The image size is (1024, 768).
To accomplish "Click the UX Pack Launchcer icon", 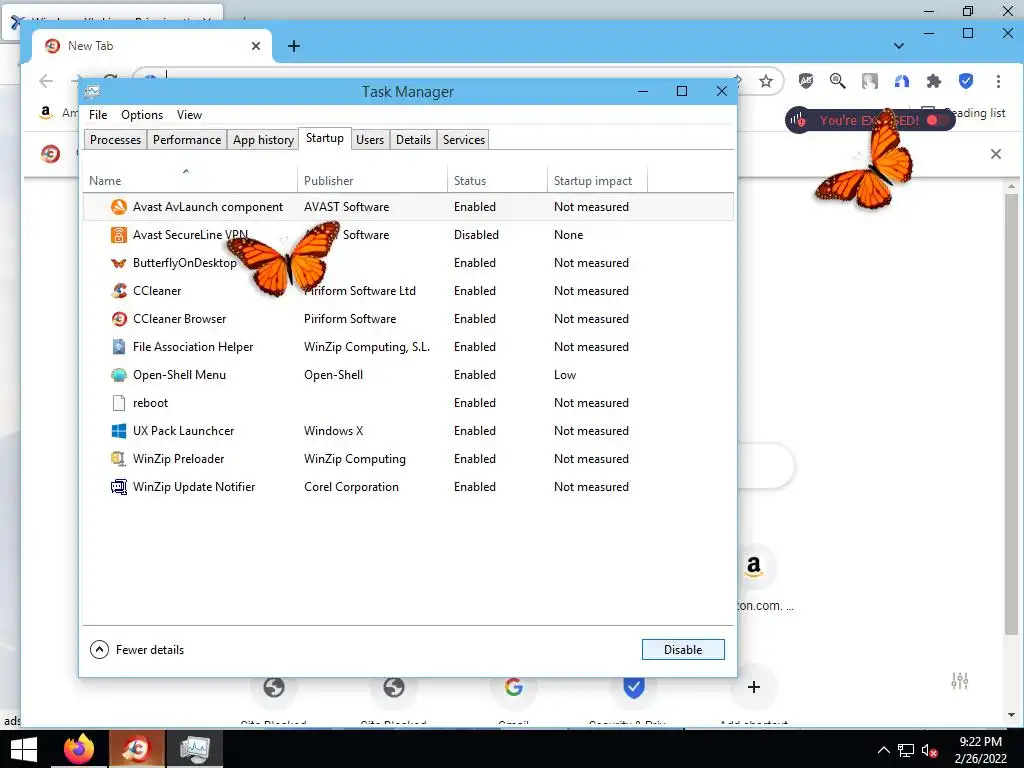I will [119, 431].
